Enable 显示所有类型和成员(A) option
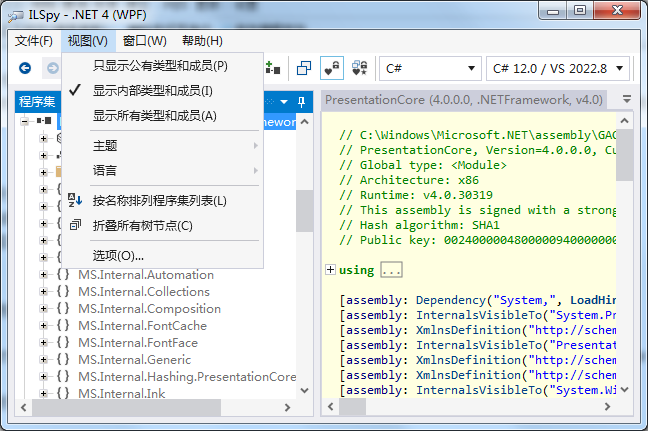This screenshot has width=648, height=431. pos(154,116)
